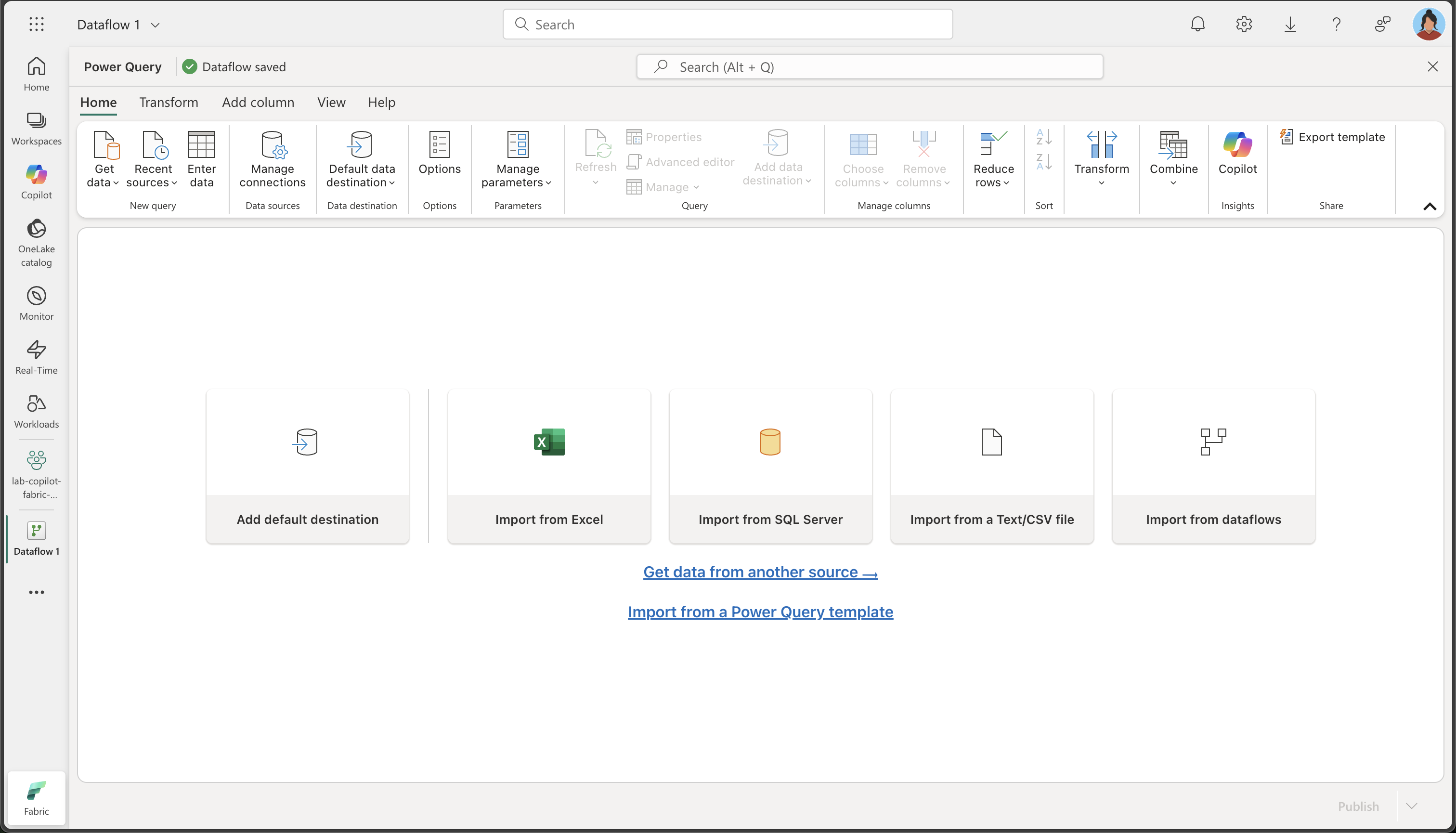Open the feedback icon in header

click(x=1383, y=24)
